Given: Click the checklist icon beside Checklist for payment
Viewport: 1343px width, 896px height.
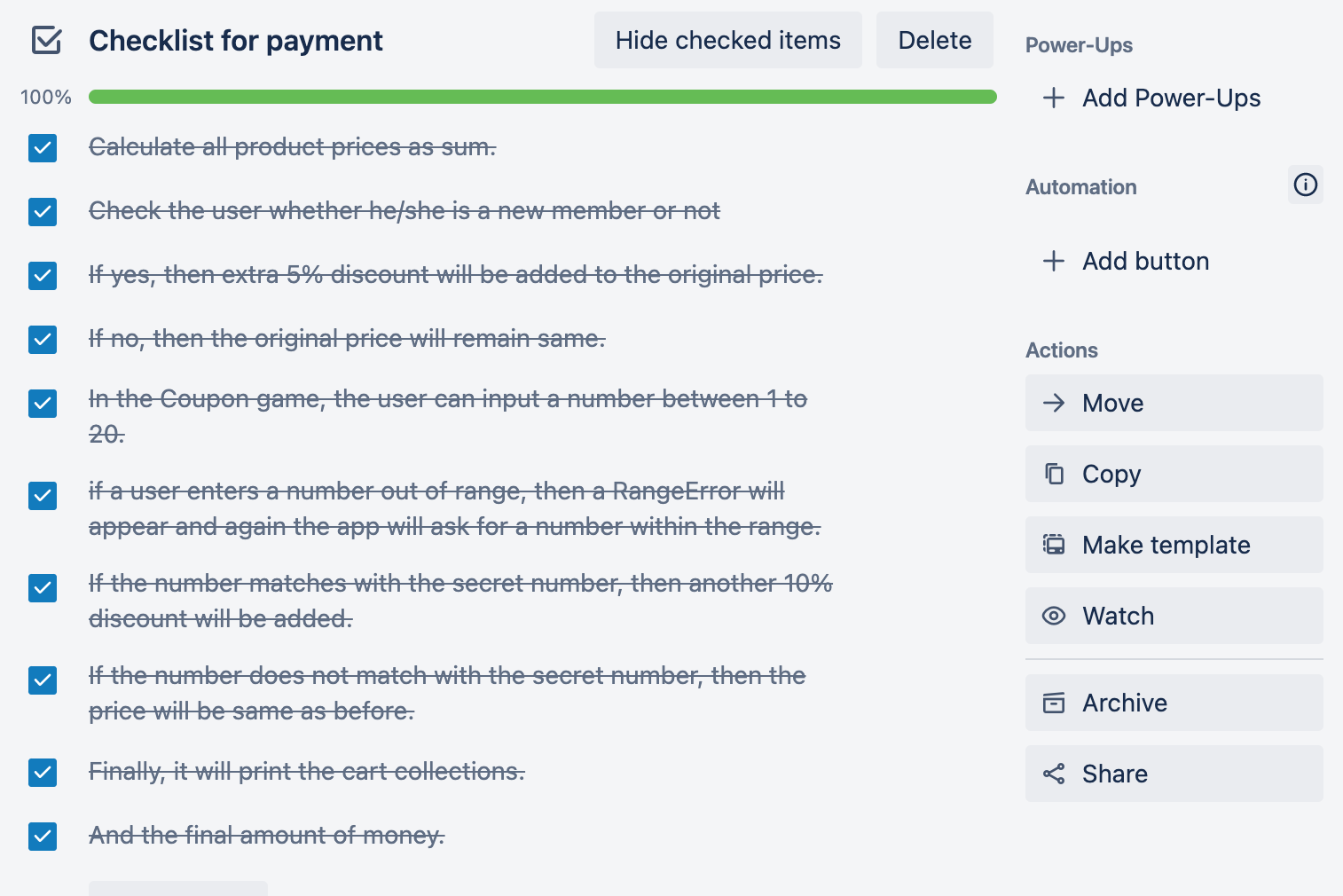Looking at the screenshot, I should tap(46, 41).
